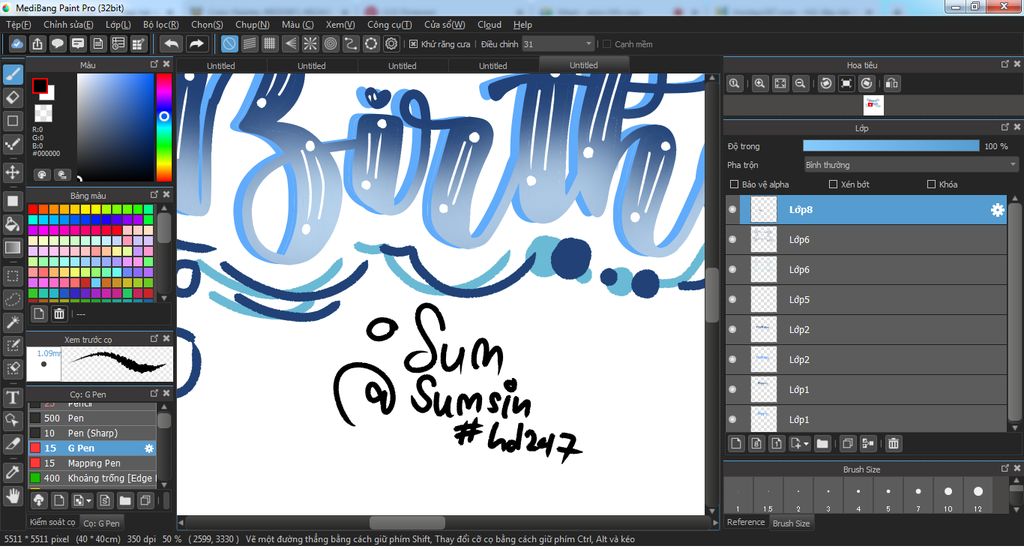Choose brush size 12 preset
1024x549 pixels.
978,496
